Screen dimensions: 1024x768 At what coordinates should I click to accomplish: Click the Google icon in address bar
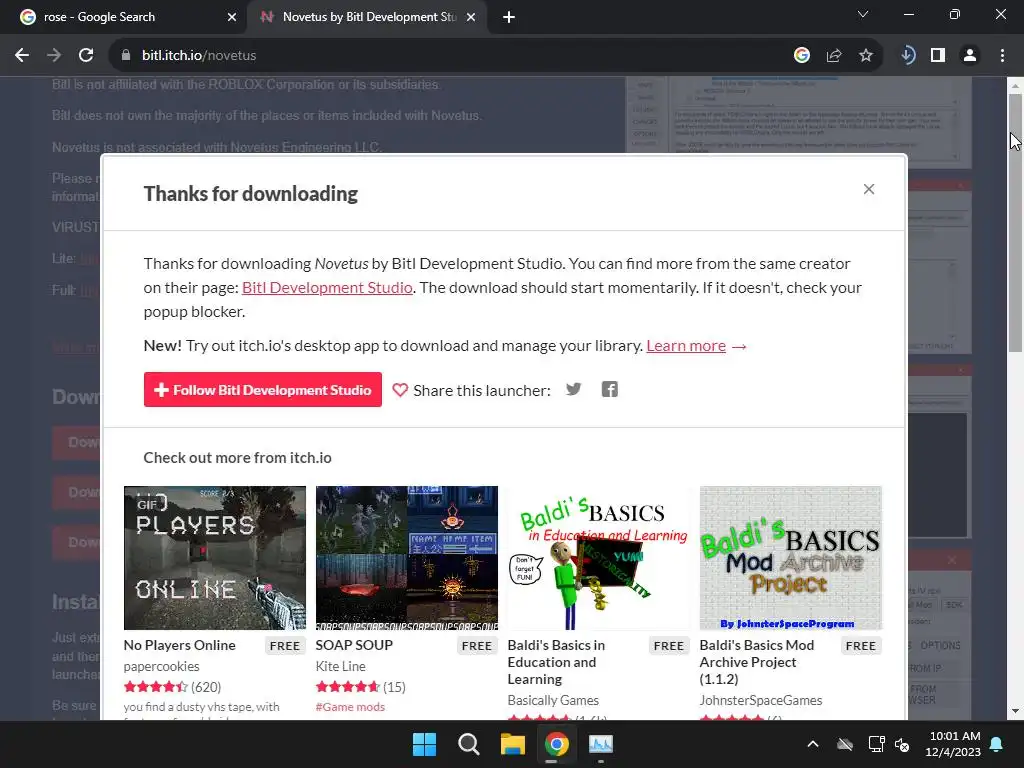point(802,56)
